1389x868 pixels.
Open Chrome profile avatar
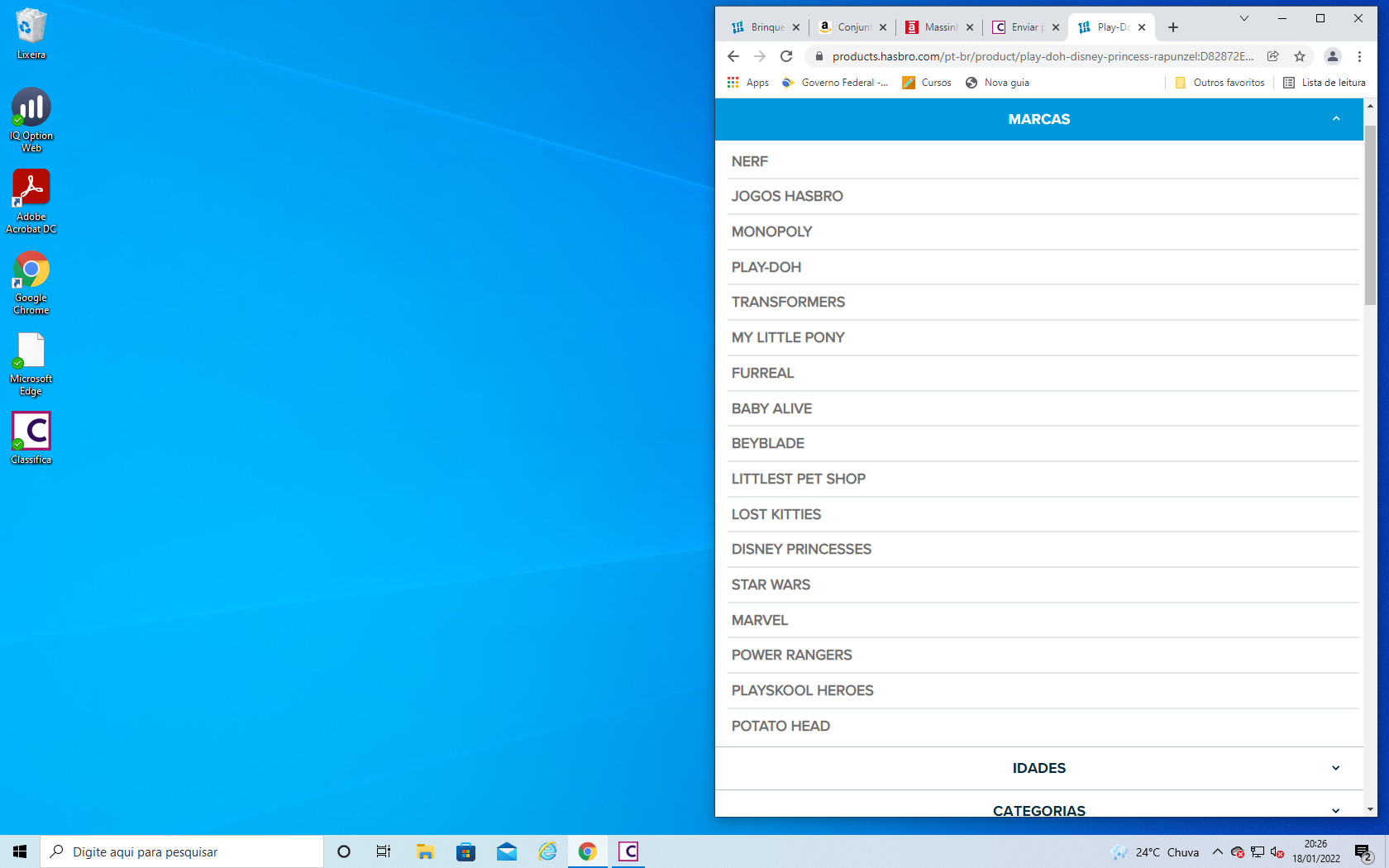1332,56
